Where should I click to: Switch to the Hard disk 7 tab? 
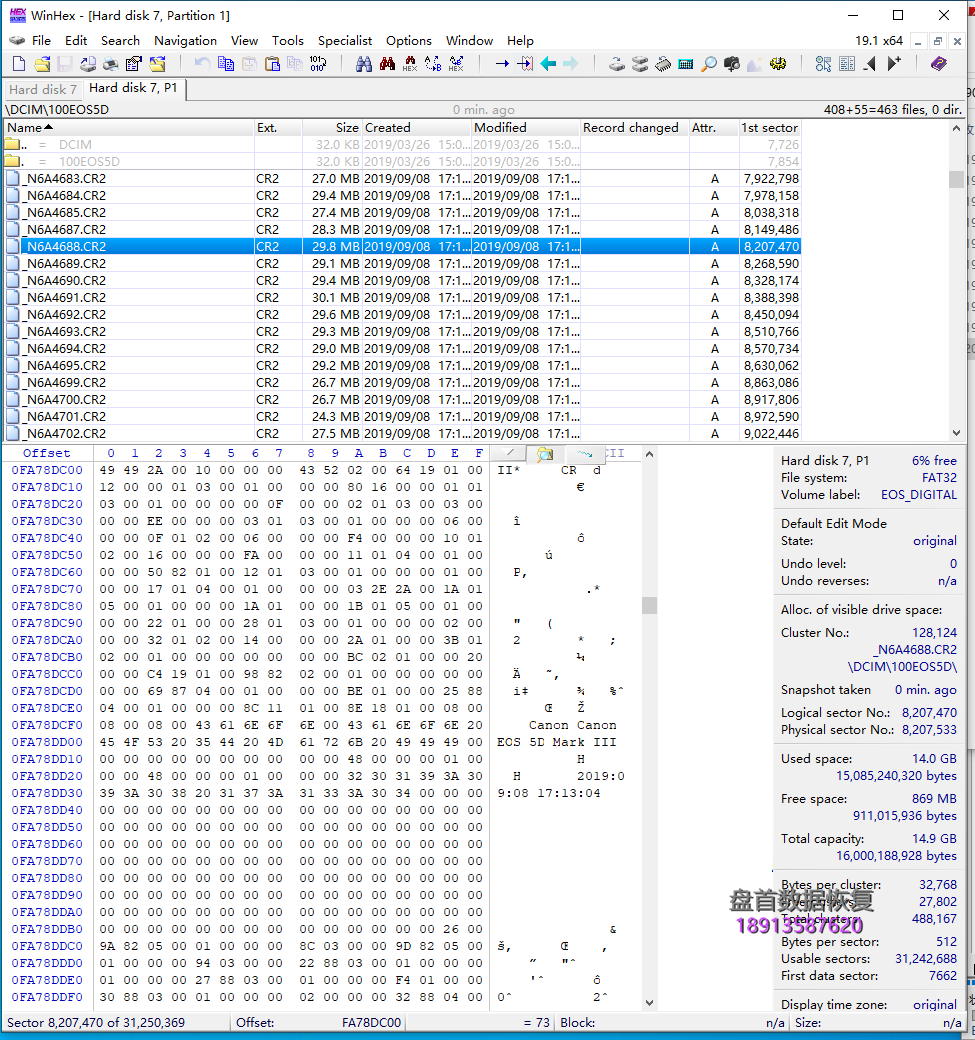(42, 89)
